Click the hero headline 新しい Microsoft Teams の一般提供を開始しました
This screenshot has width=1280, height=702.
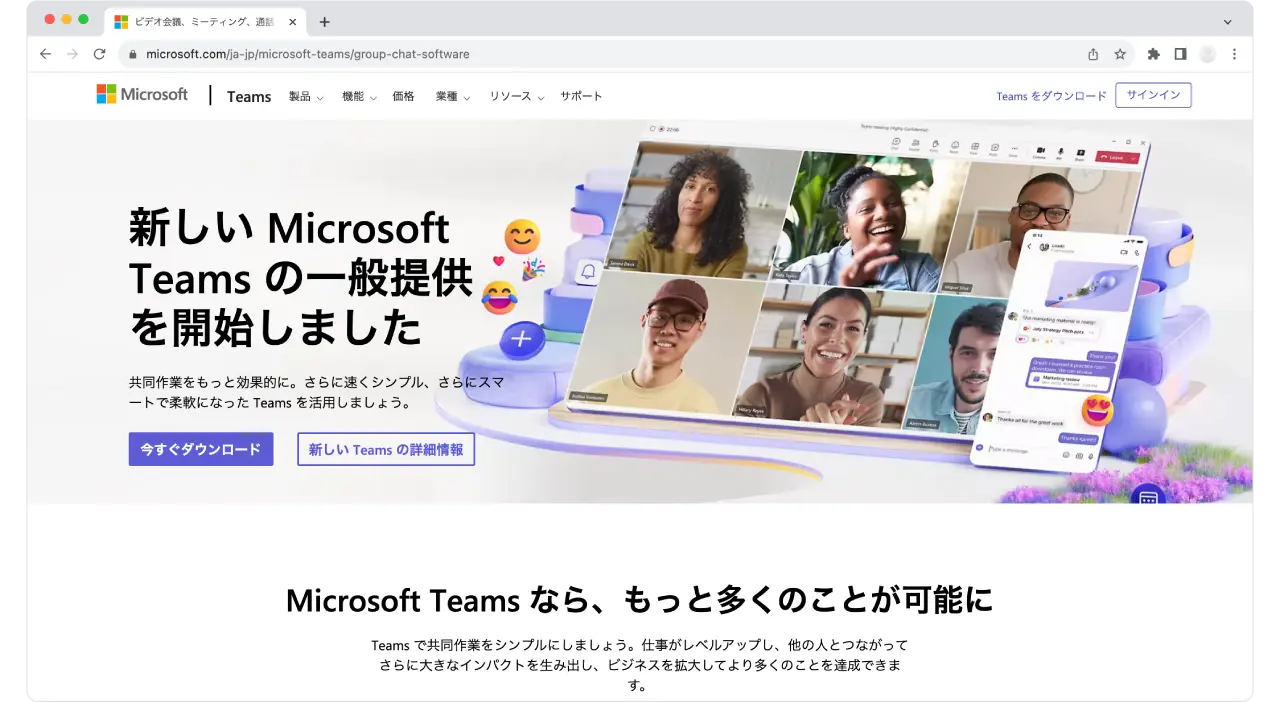click(x=300, y=278)
